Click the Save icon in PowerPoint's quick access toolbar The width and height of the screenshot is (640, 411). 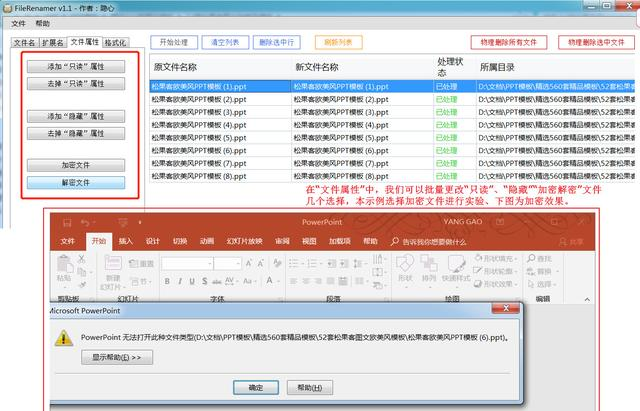pyautogui.click(x=68, y=223)
